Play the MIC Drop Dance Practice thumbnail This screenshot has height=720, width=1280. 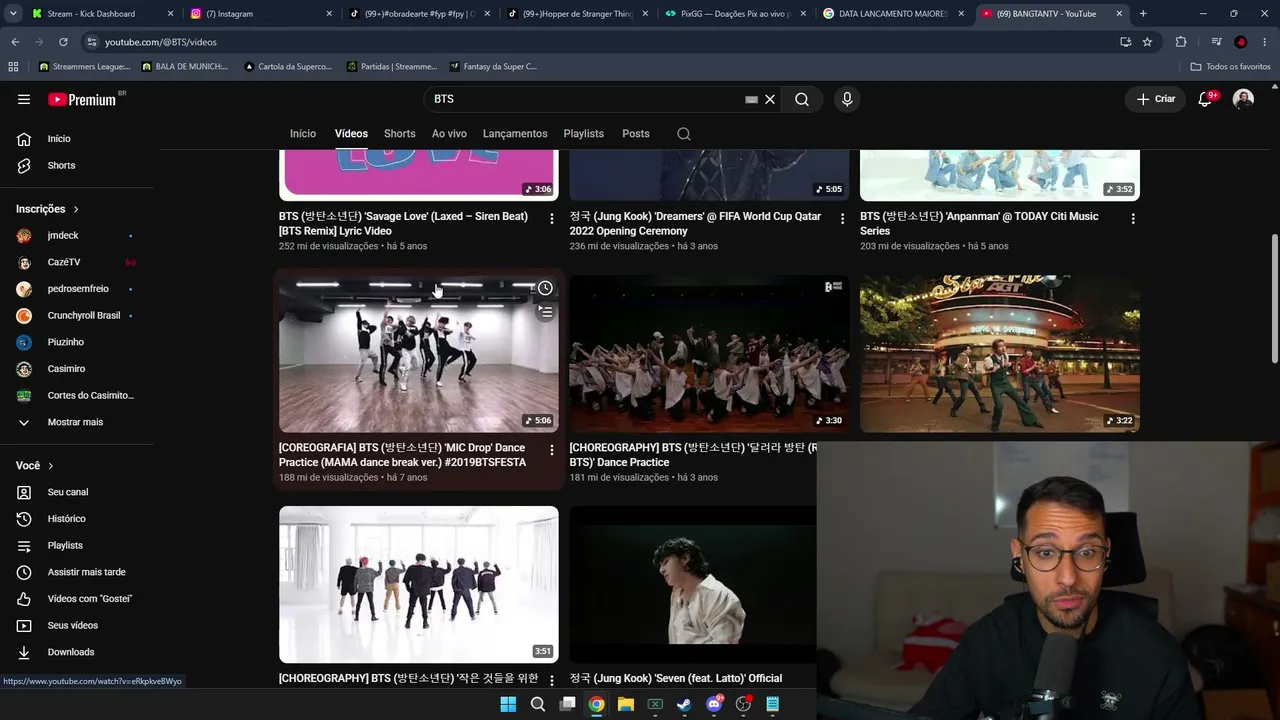click(x=418, y=354)
